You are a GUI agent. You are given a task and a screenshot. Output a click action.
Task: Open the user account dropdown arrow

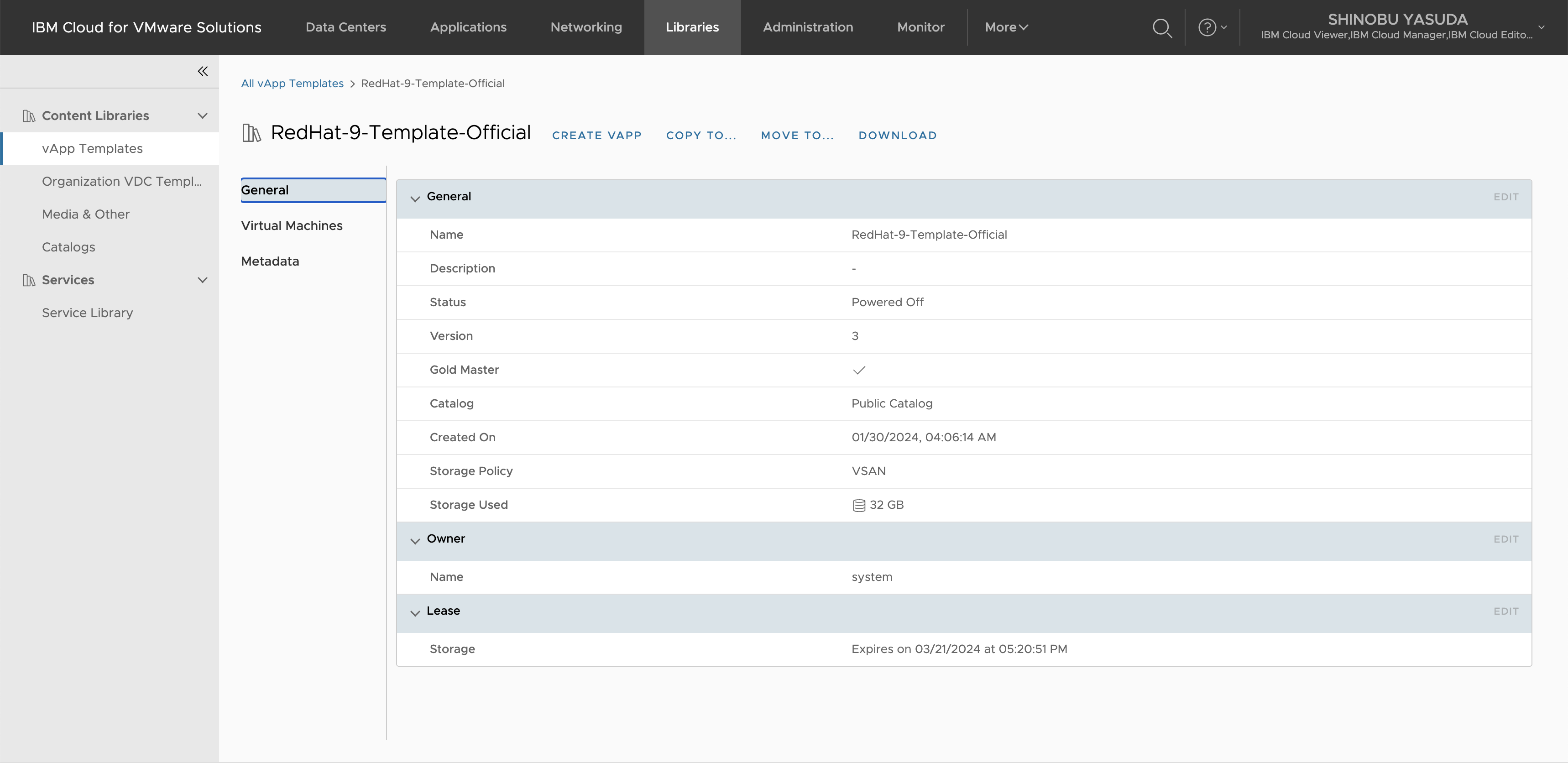[x=1541, y=27]
